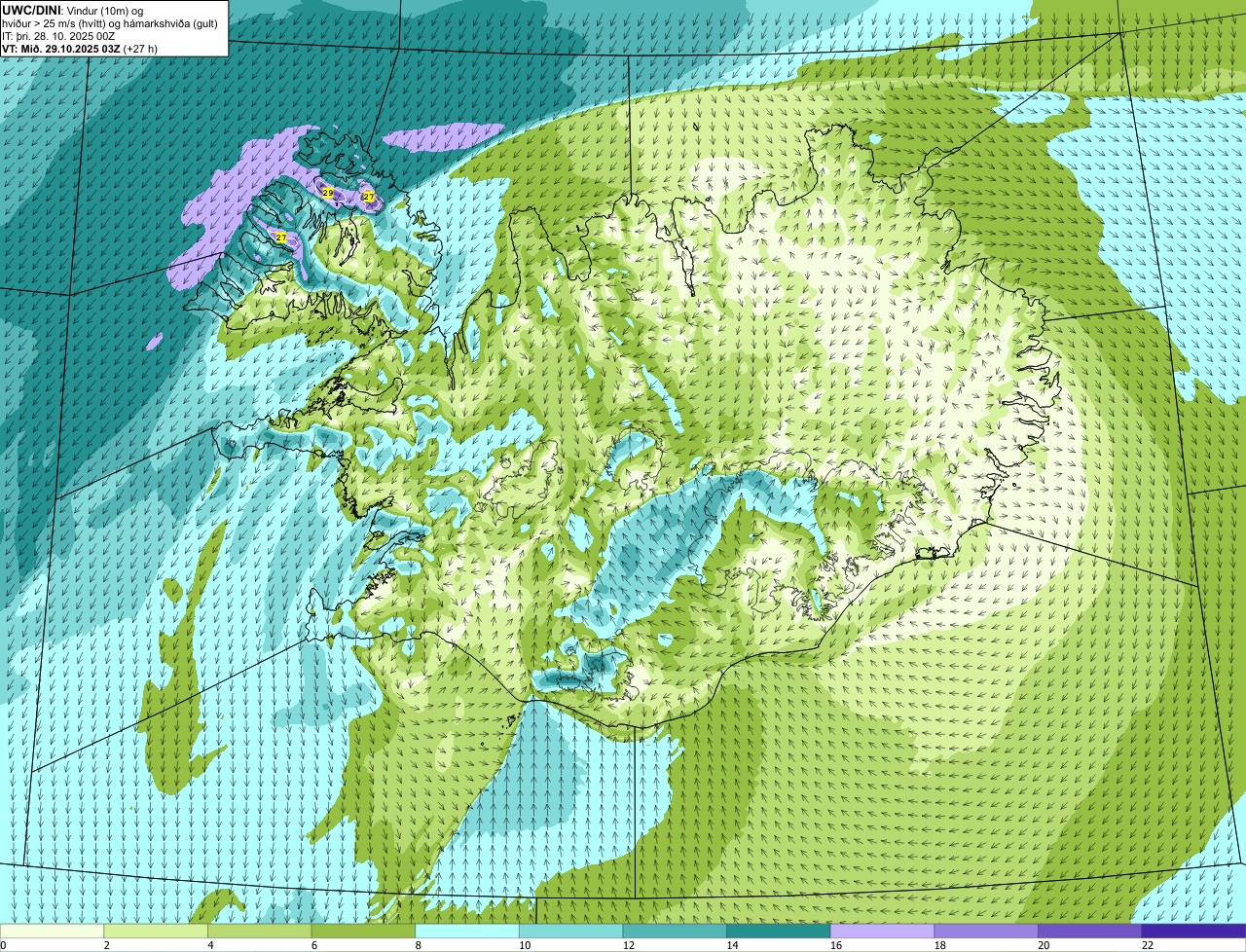
Task: Click 'IT: þri. 28. 10. 2025 00Z' line
Action: [x=58, y=36]
